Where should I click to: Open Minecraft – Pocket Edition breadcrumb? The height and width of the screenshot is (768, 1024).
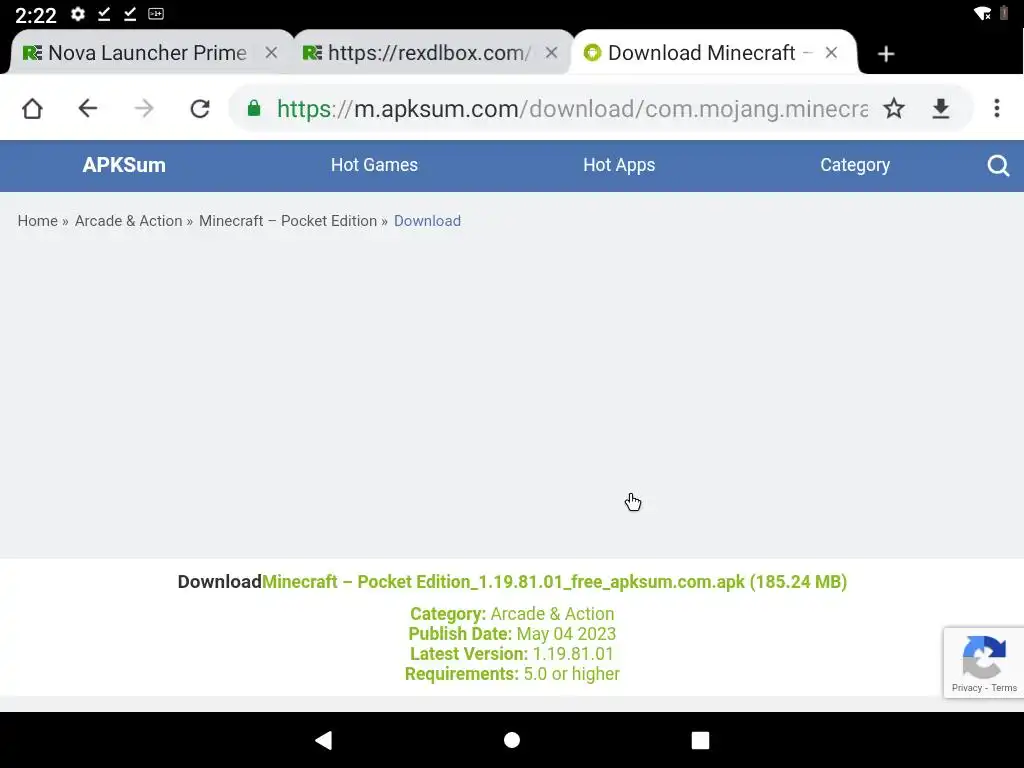coord(288,221)
